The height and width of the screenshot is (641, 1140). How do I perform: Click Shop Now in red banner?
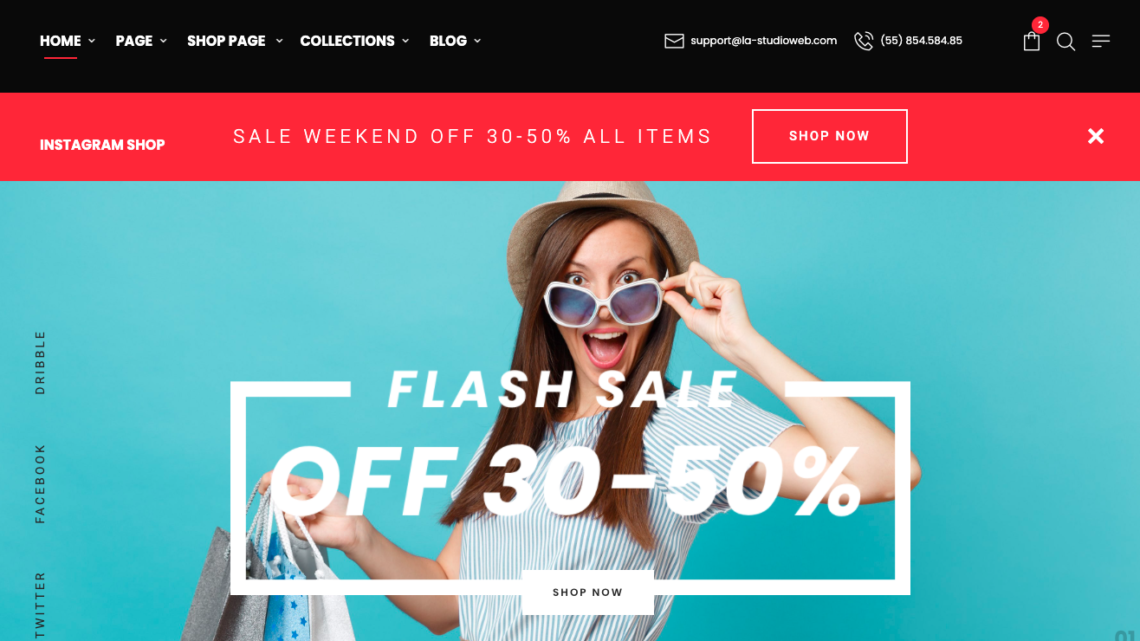pyautogui.click(x=830, y=136)
